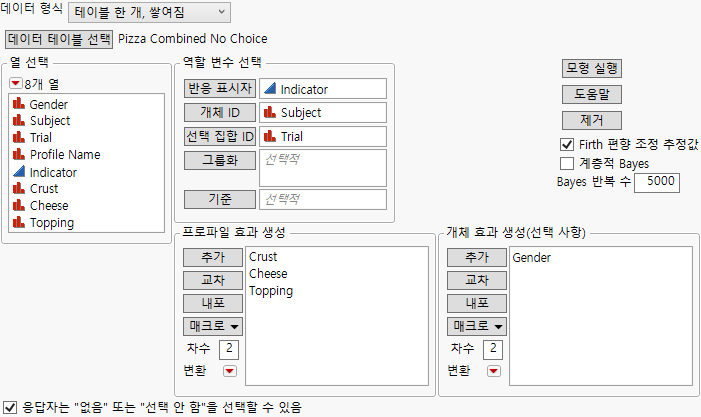Disable Firth 편향 조정 추정값 checkbox
The width and height of the screenshot is (701, 417).
click(x=567, y=144)
